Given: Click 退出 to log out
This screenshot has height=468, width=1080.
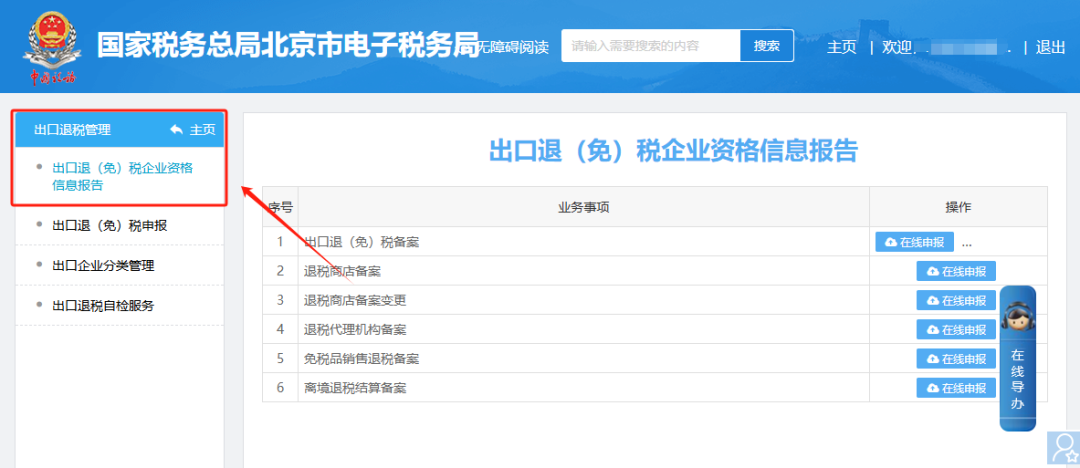Looking at the screenshot, I should pos(1050,47).
